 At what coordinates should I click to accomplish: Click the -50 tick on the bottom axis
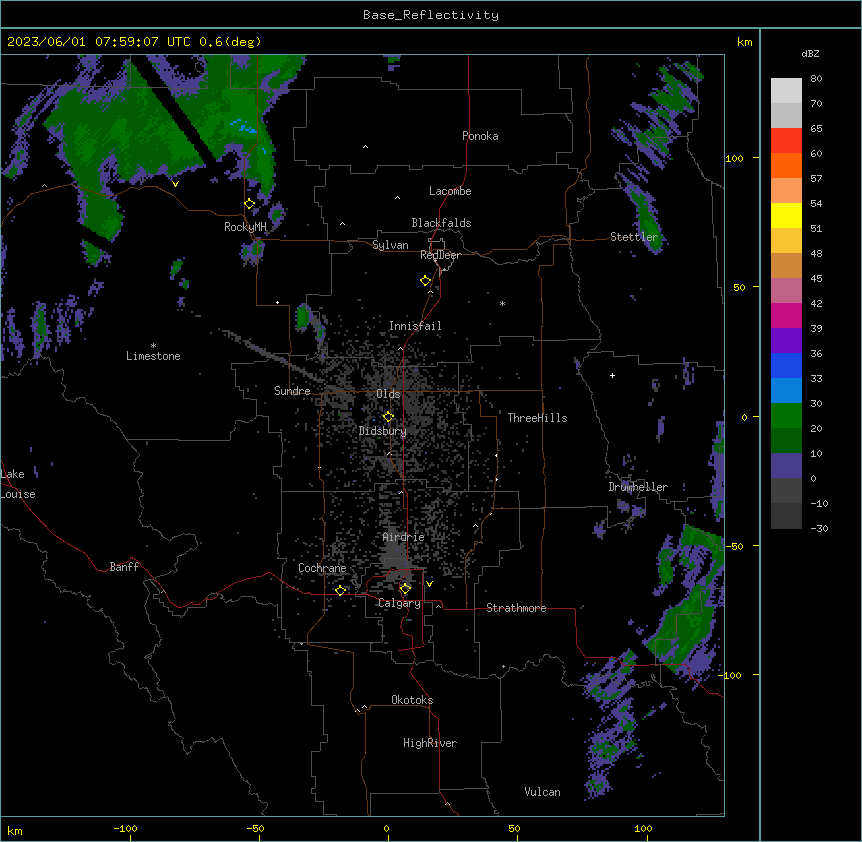pos(256,829)
